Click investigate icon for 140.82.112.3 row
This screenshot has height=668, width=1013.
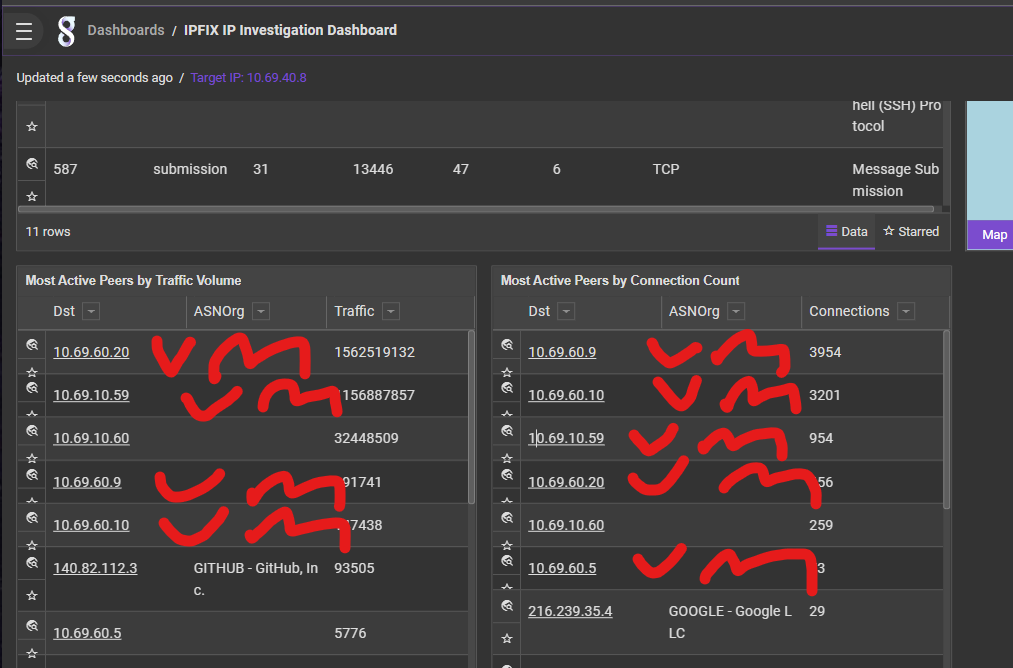[x=32, y=563]
